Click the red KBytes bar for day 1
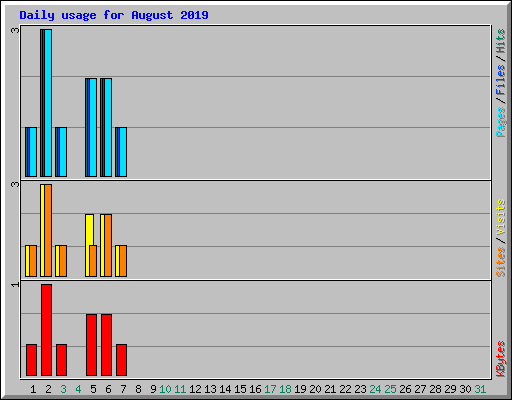This screenshot has height=400, width=512. [x=31, y=360]
